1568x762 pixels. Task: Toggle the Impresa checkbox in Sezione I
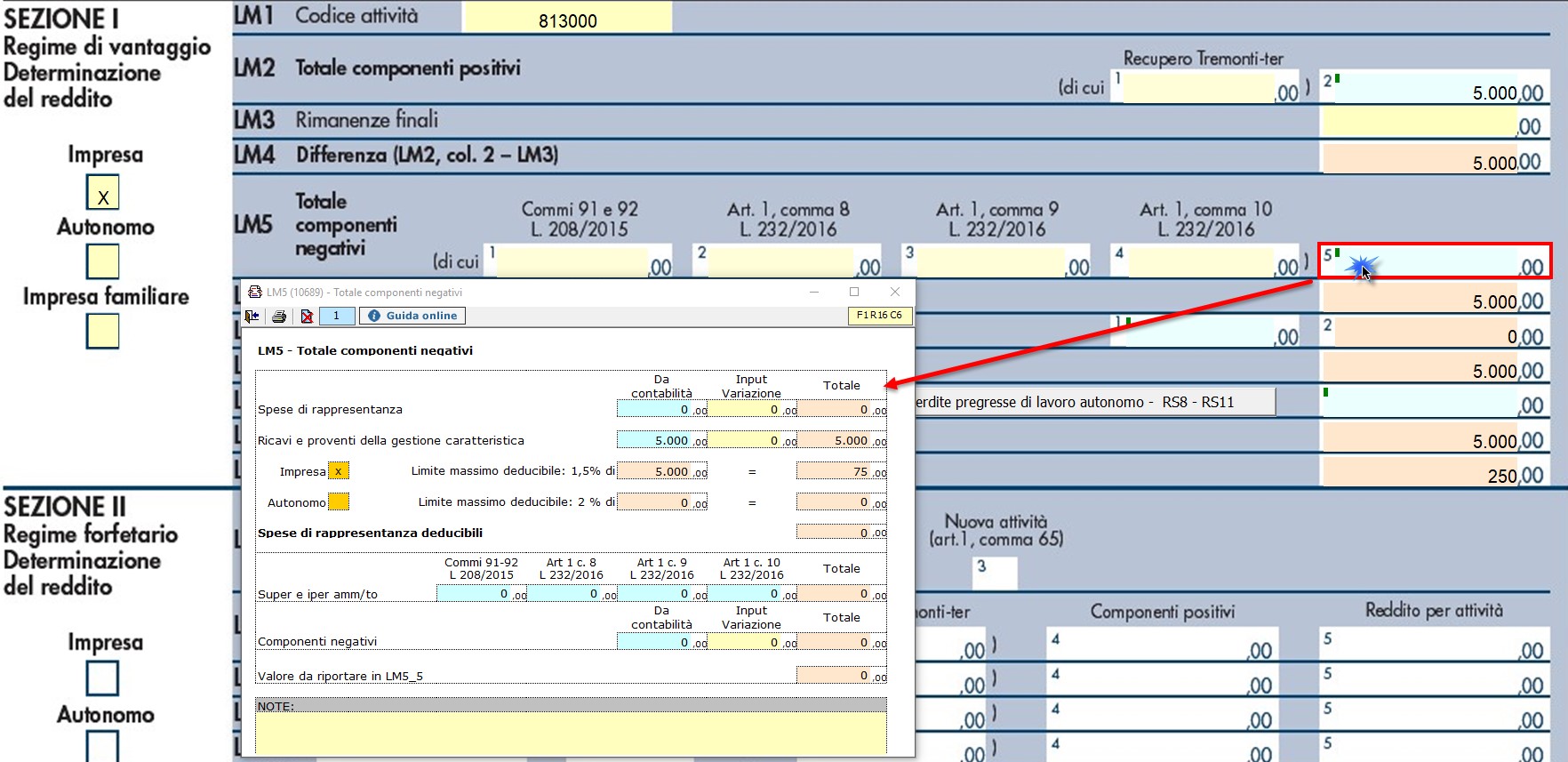tap(103, 192)
